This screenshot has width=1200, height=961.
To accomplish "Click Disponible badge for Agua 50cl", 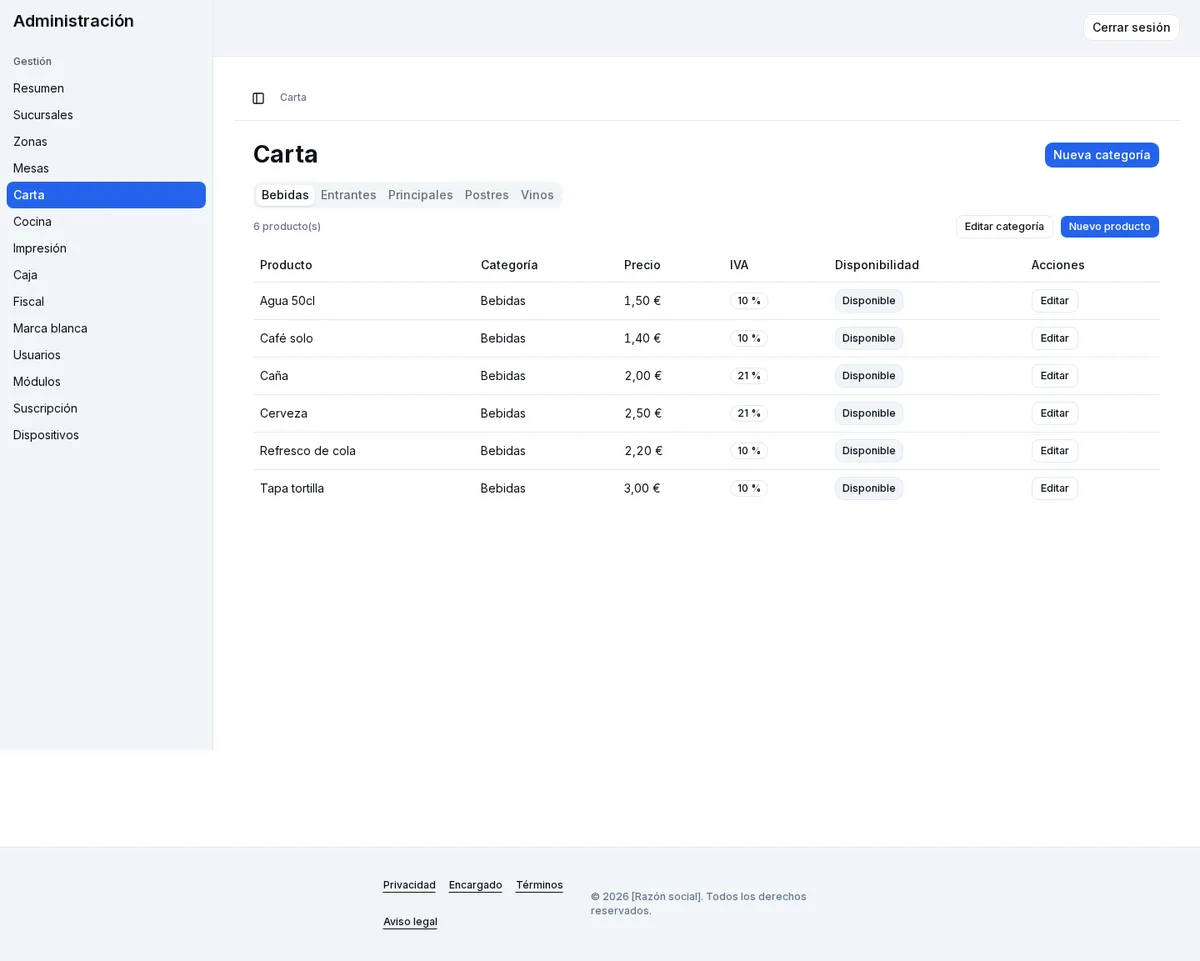I will 869,301.
